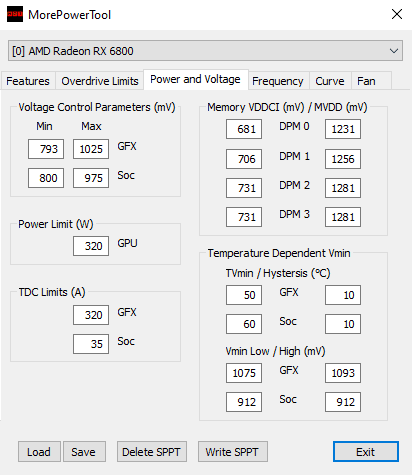Click the Soc TDC limit field 35

click(91, 344)
